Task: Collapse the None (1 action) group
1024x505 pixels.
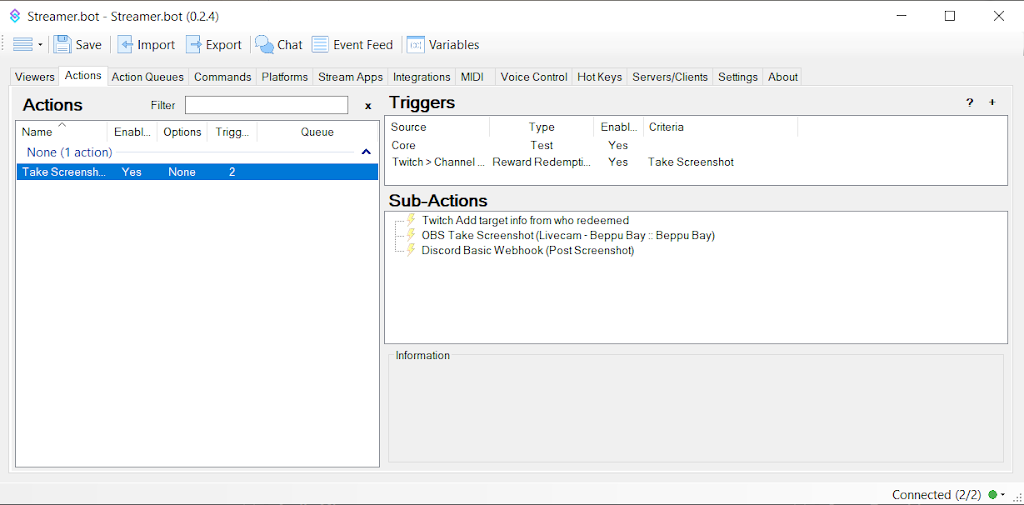Action: [365, 153]
